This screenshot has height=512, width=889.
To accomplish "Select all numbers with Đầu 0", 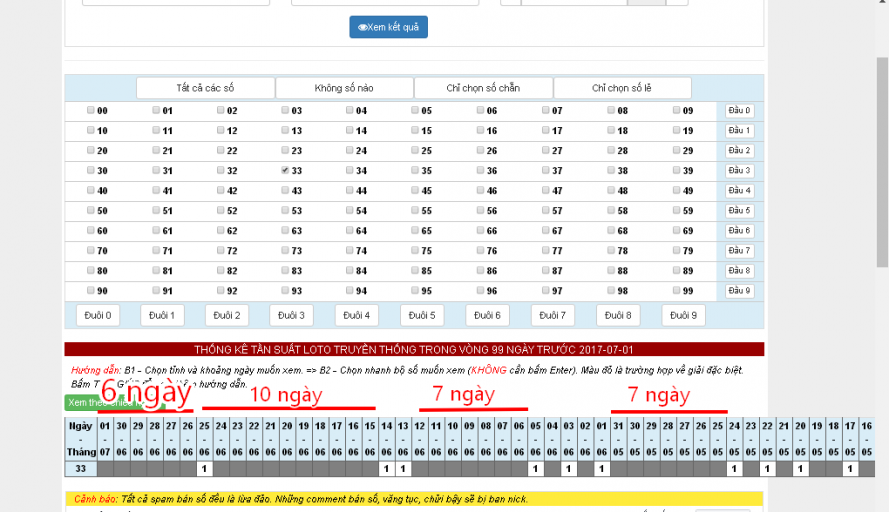I will click(739, 111).
